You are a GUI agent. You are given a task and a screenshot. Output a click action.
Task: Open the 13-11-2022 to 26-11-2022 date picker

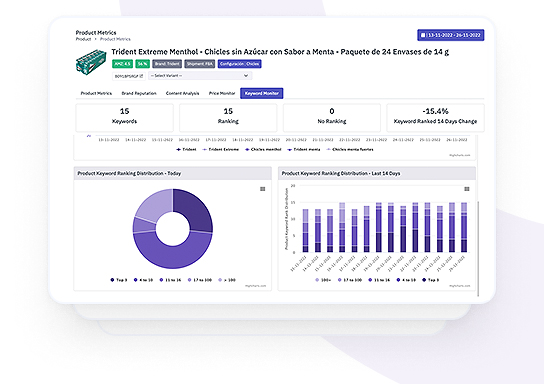tap(450, 35)
